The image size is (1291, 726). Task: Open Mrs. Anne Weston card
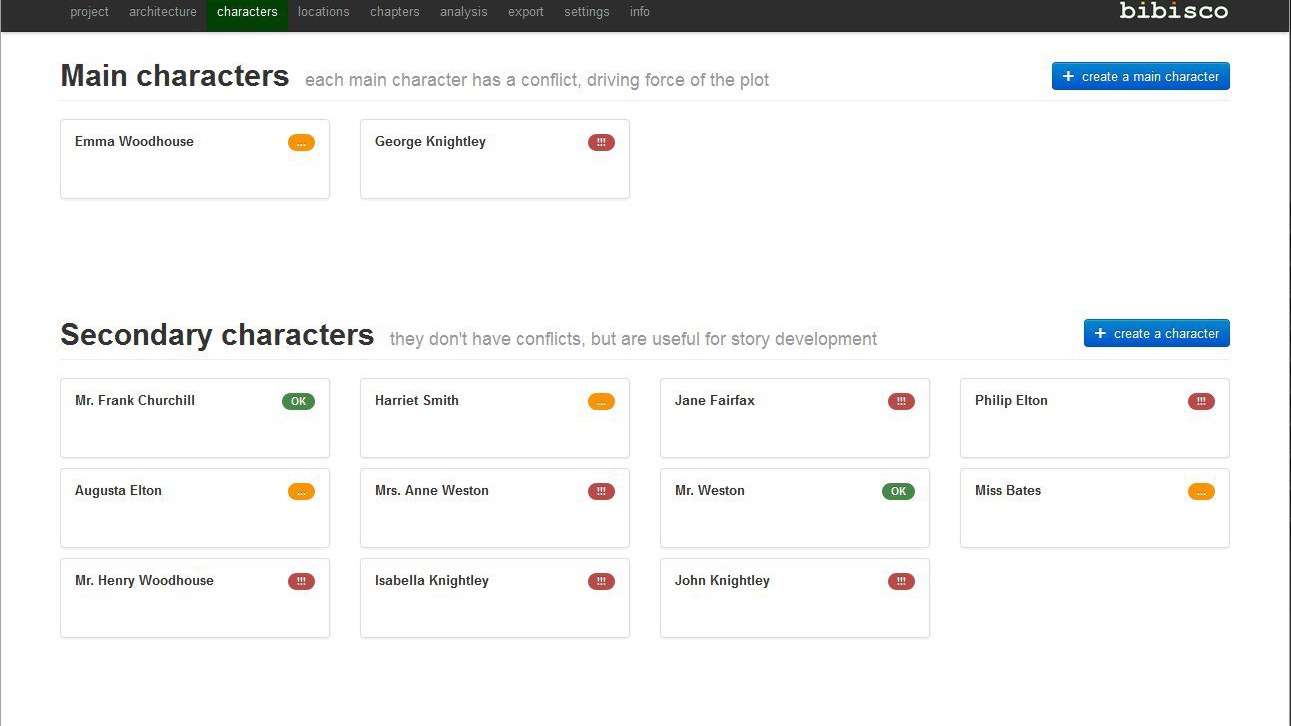click(x=495, y=508)
